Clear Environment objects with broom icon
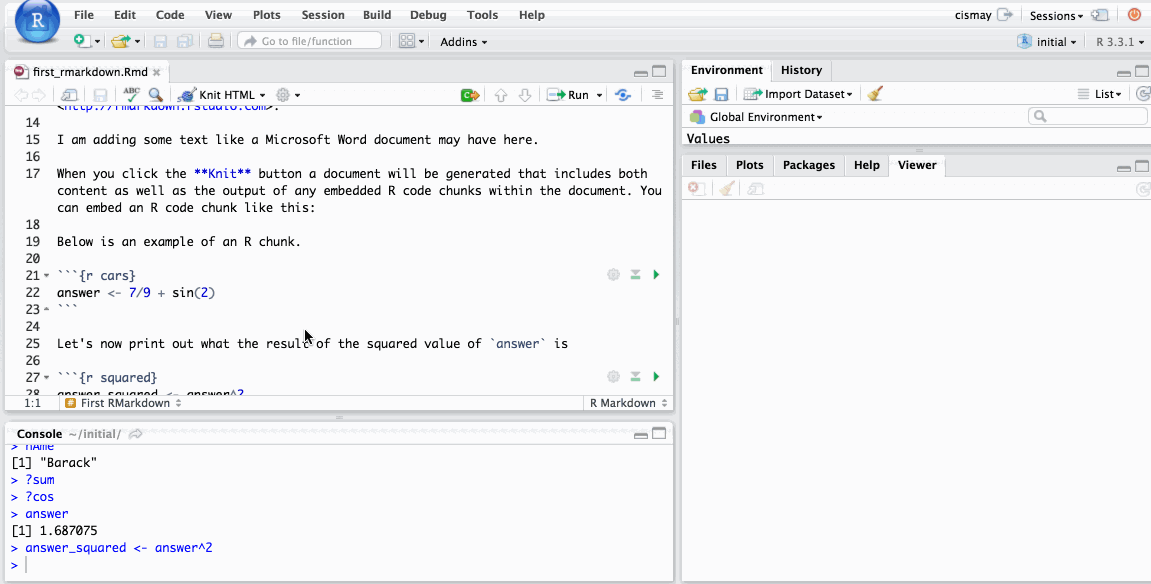This screenshot has height=584, width=1151. point(874,93)
